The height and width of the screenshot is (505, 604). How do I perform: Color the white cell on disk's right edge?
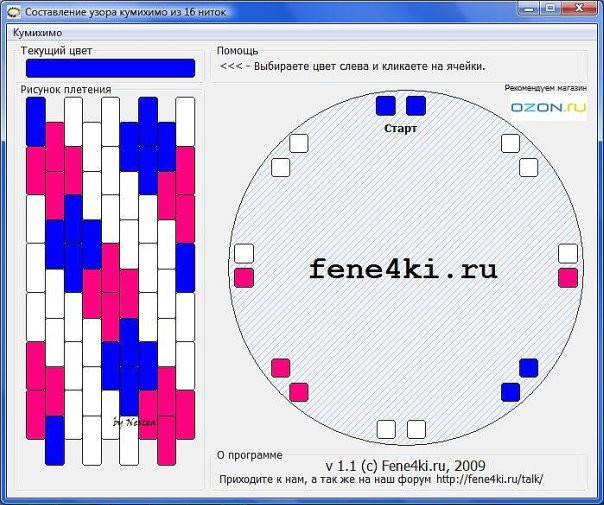pos(568,253)
